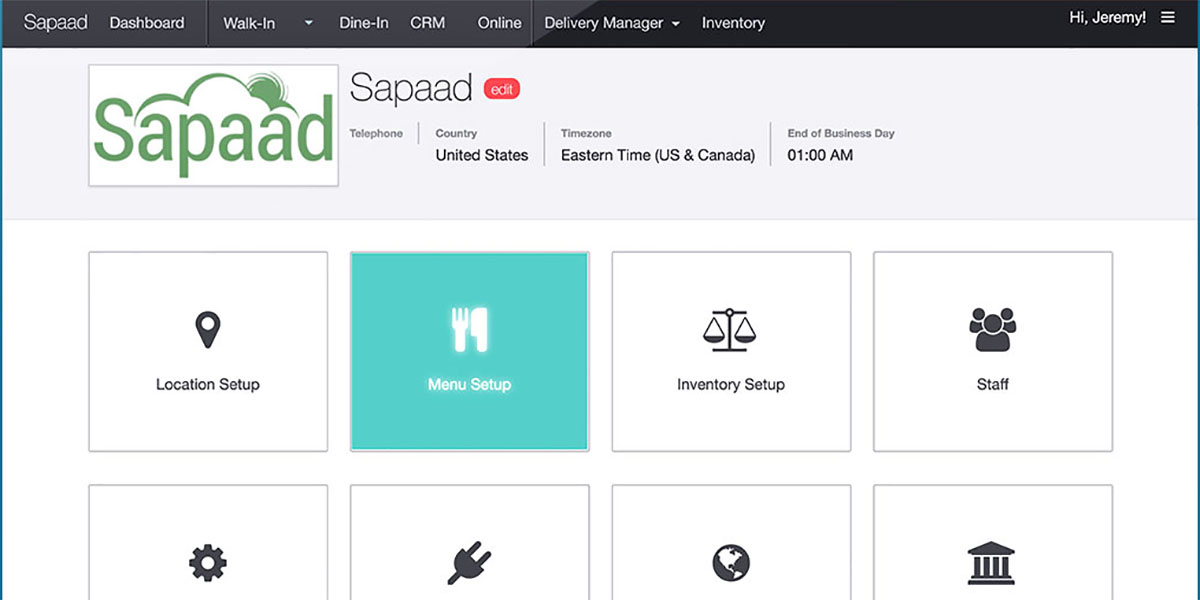Click the power plug tile icon
The height and width of the screenshot is (600, 1200).
click(469, 563)
